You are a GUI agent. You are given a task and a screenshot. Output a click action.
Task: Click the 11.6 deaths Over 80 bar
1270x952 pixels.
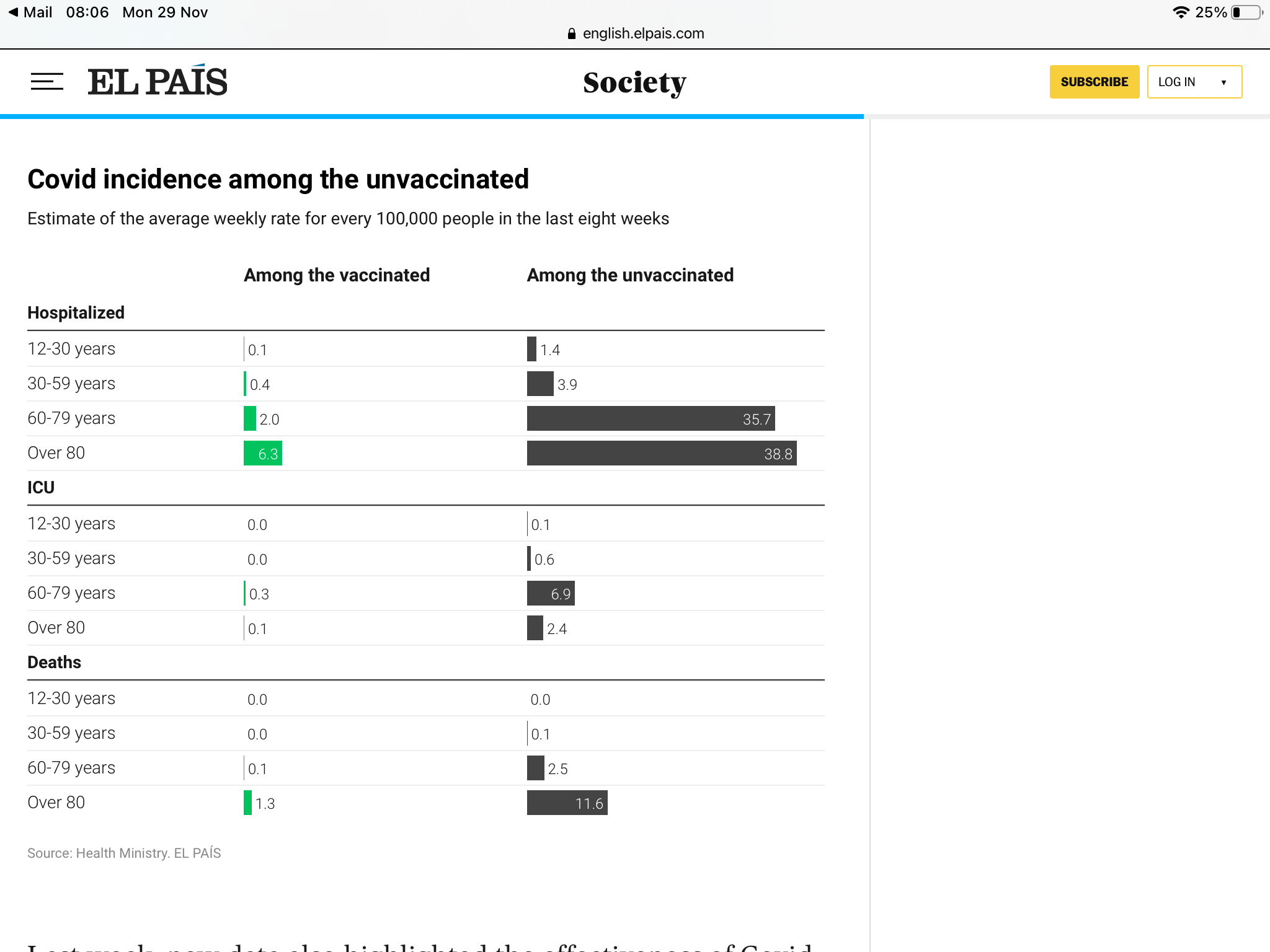pos(567,803)
